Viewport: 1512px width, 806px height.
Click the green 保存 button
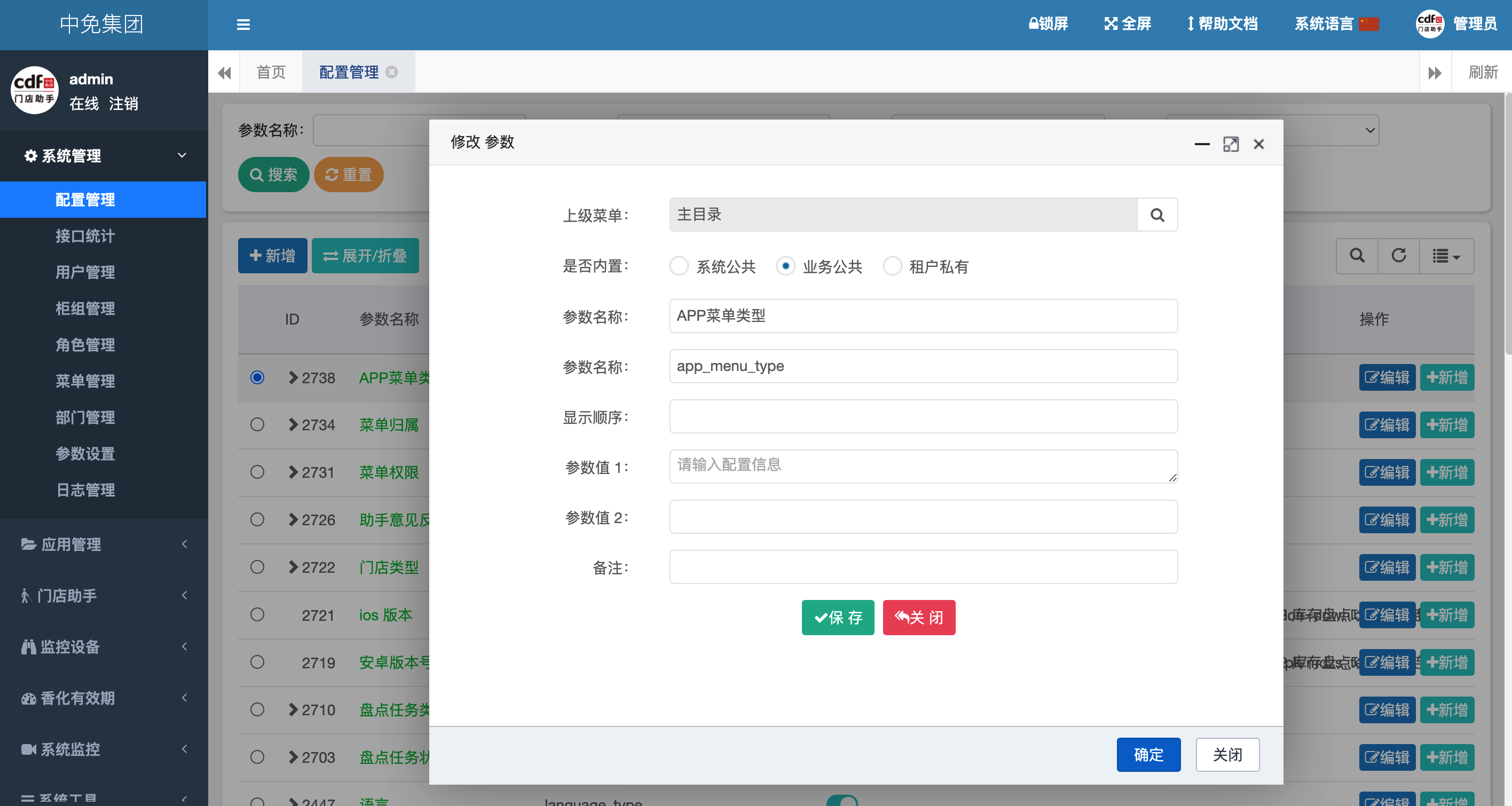tap(838, 618)
